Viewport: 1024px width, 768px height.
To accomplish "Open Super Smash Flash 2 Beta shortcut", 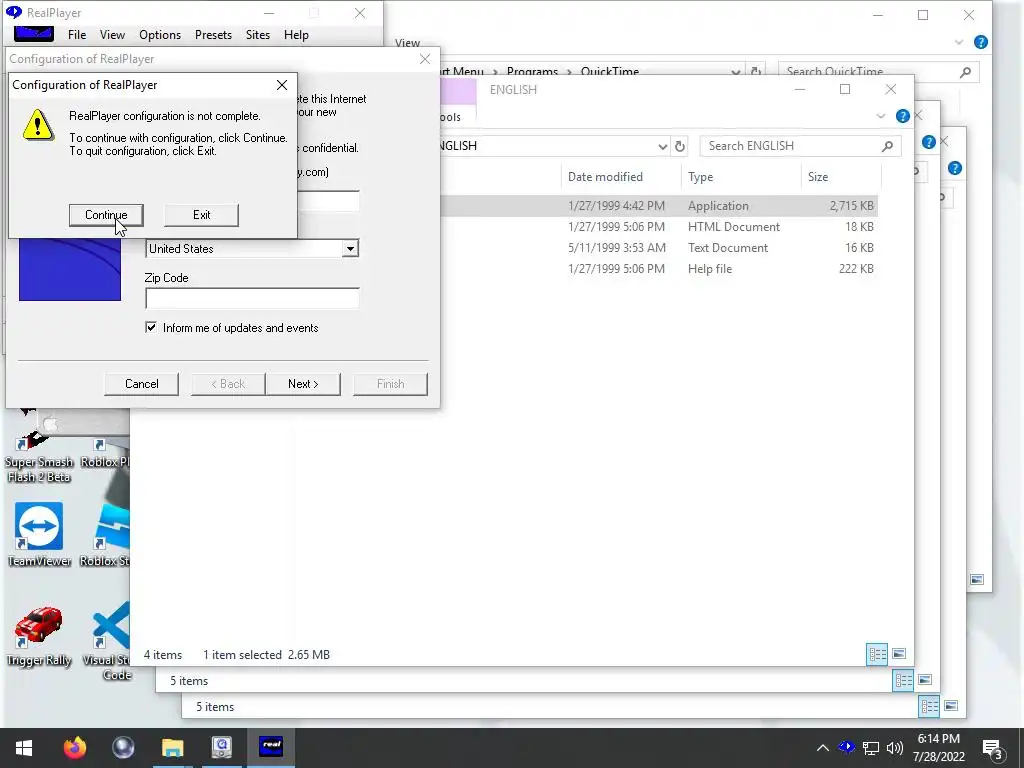I will (39, 448).
